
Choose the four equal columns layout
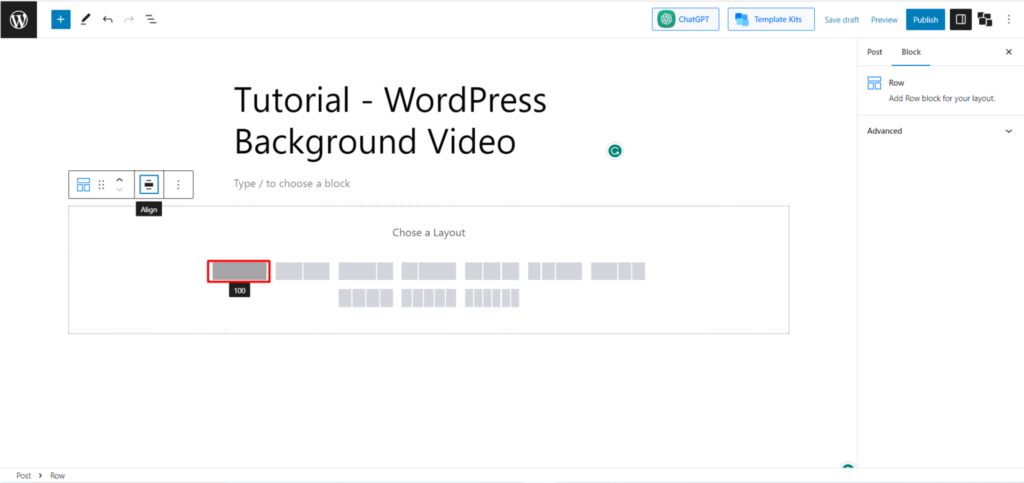366,298
